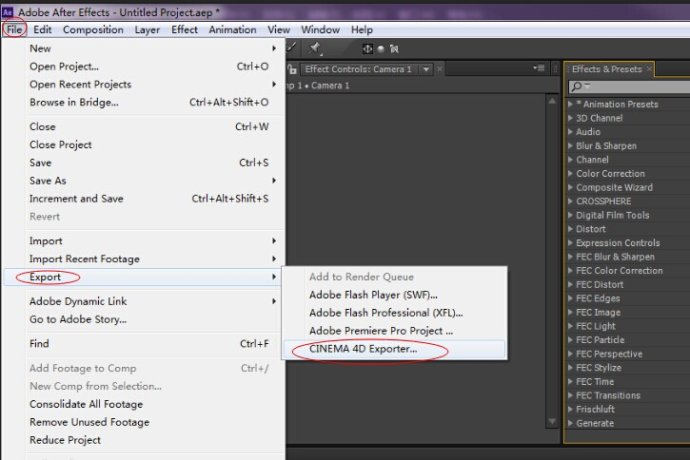Choose Browse in Bridge...

(143, 103)
